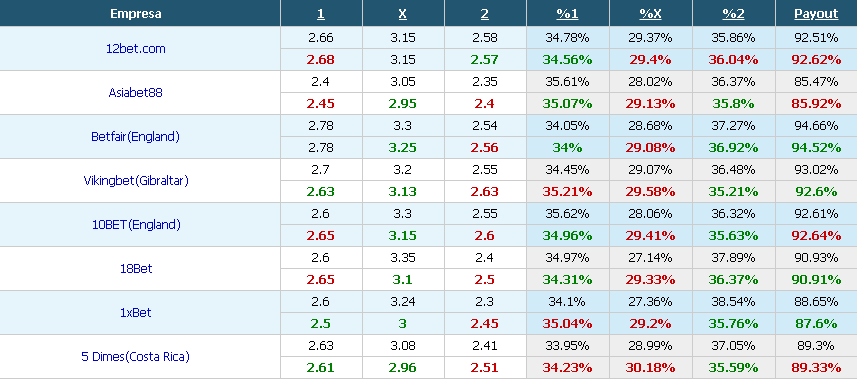This screenshot has width=857, height=379.
Task: Select Betfair current payout 94.52% cell
Action: (x=816, y=148)
